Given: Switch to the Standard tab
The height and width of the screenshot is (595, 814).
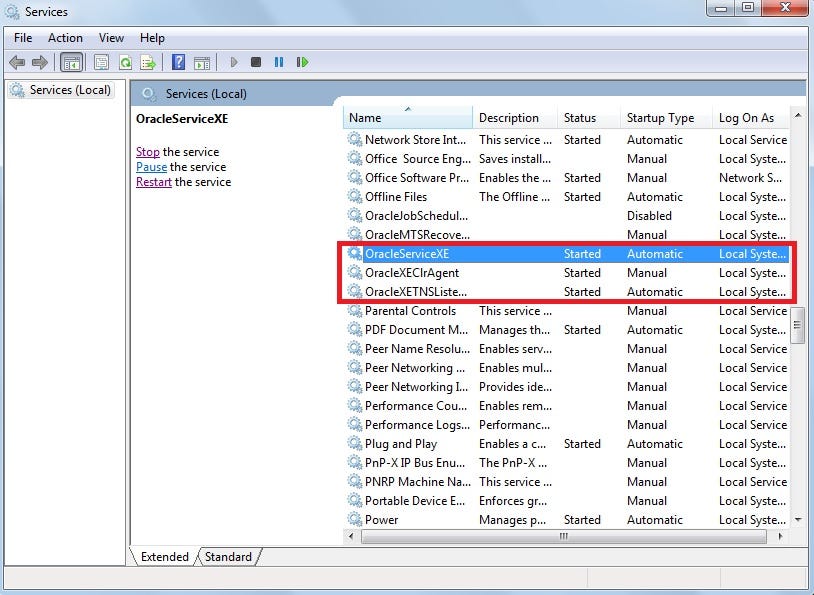Looking at the screenshot, I should (x=228, y=557).
